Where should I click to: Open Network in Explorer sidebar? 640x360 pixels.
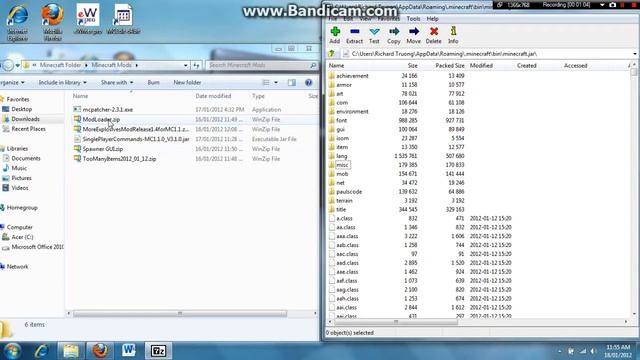(x=17, y=267)
